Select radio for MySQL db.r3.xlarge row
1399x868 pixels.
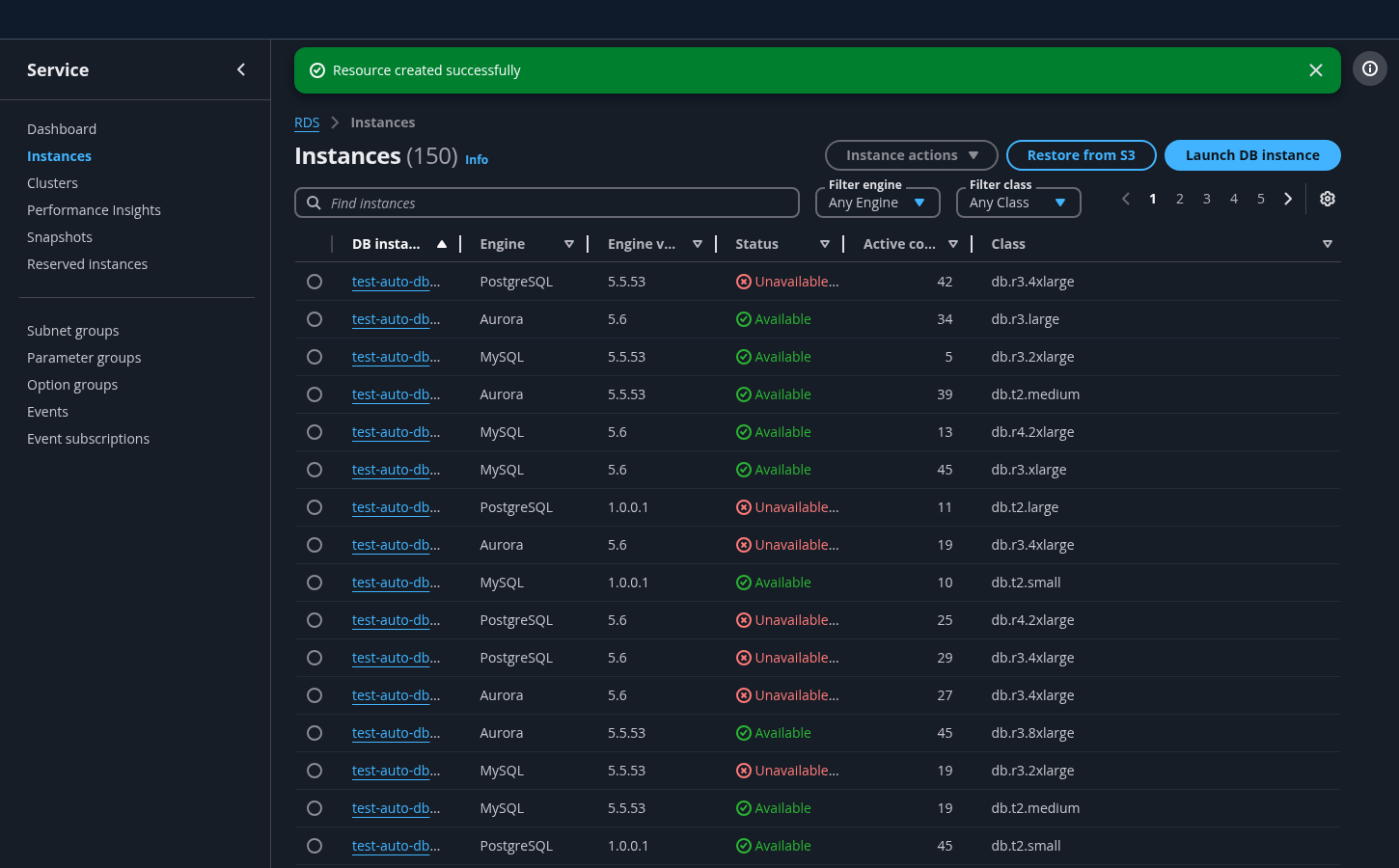[315, 470]
